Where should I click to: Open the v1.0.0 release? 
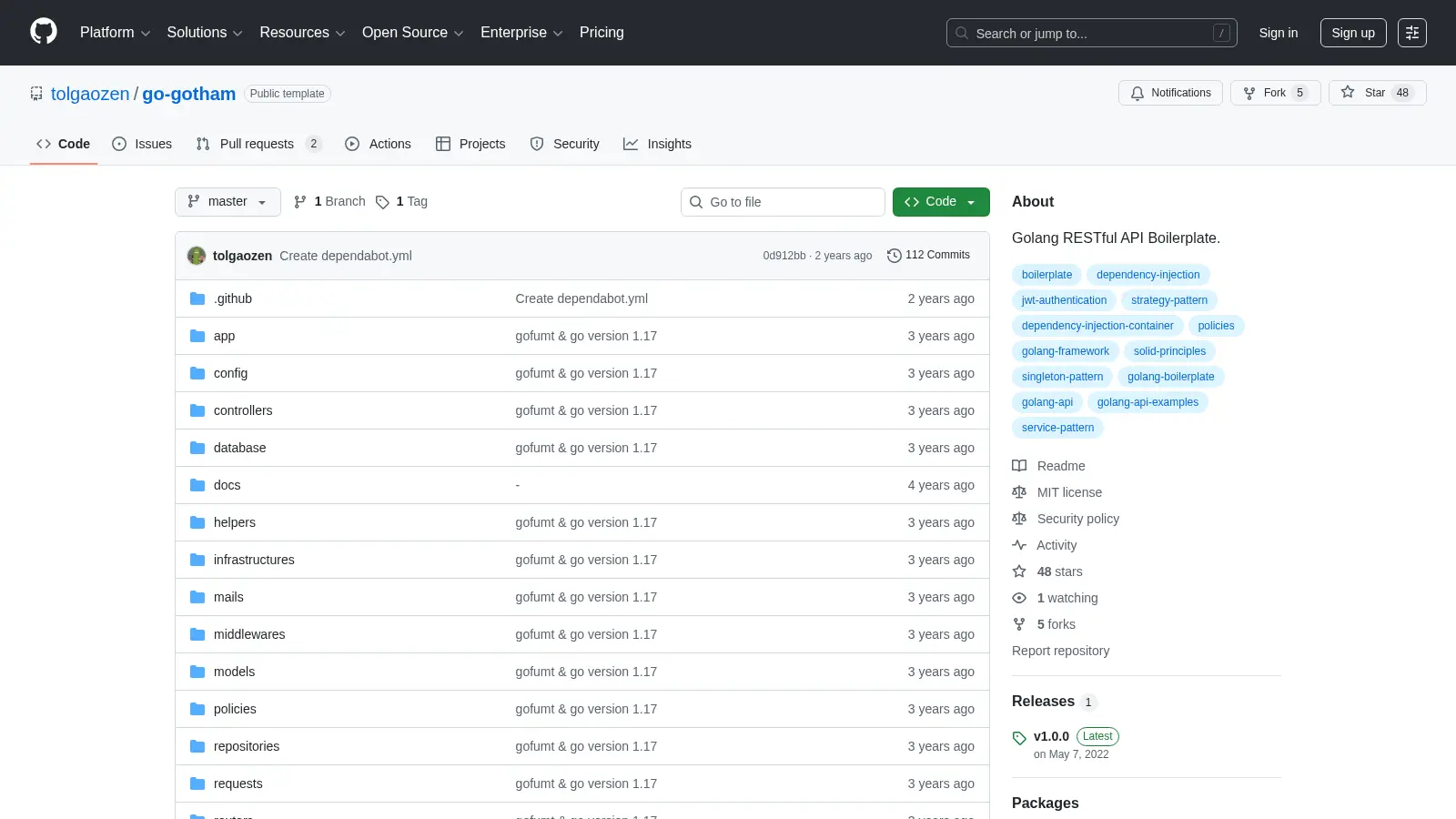click(x=1051, y=736)
